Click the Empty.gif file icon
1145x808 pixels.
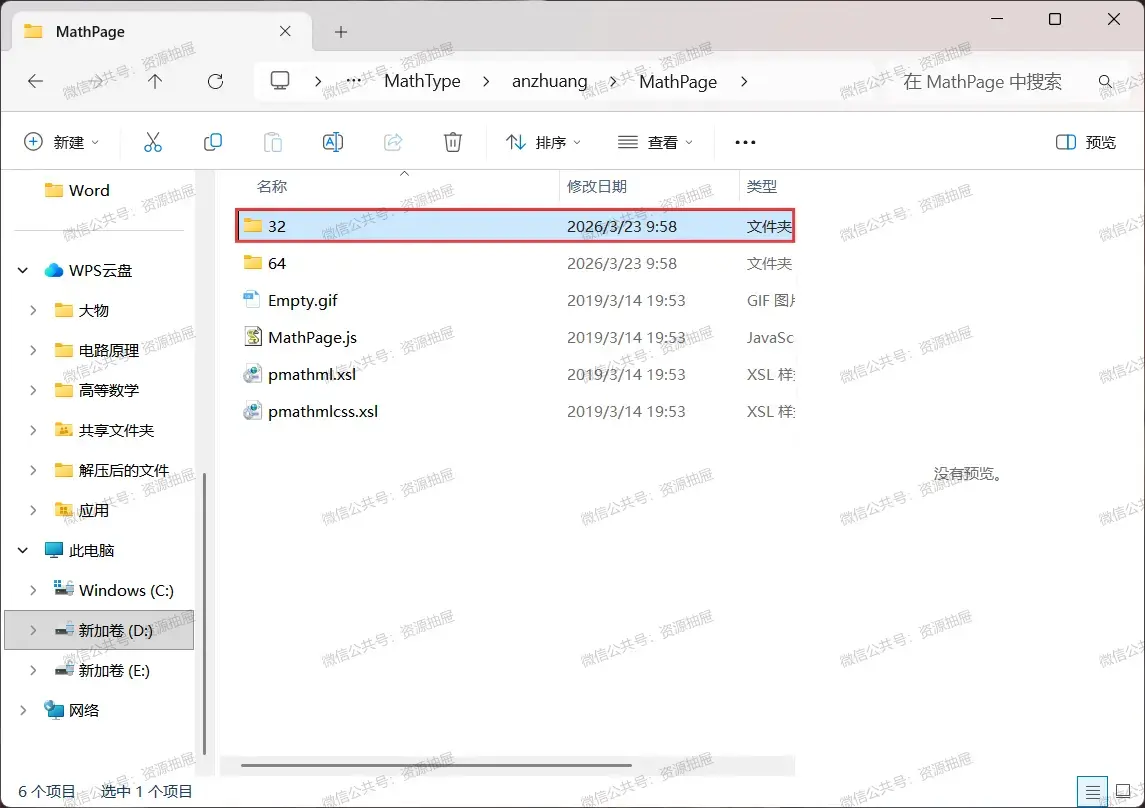(x=253, y=300)
